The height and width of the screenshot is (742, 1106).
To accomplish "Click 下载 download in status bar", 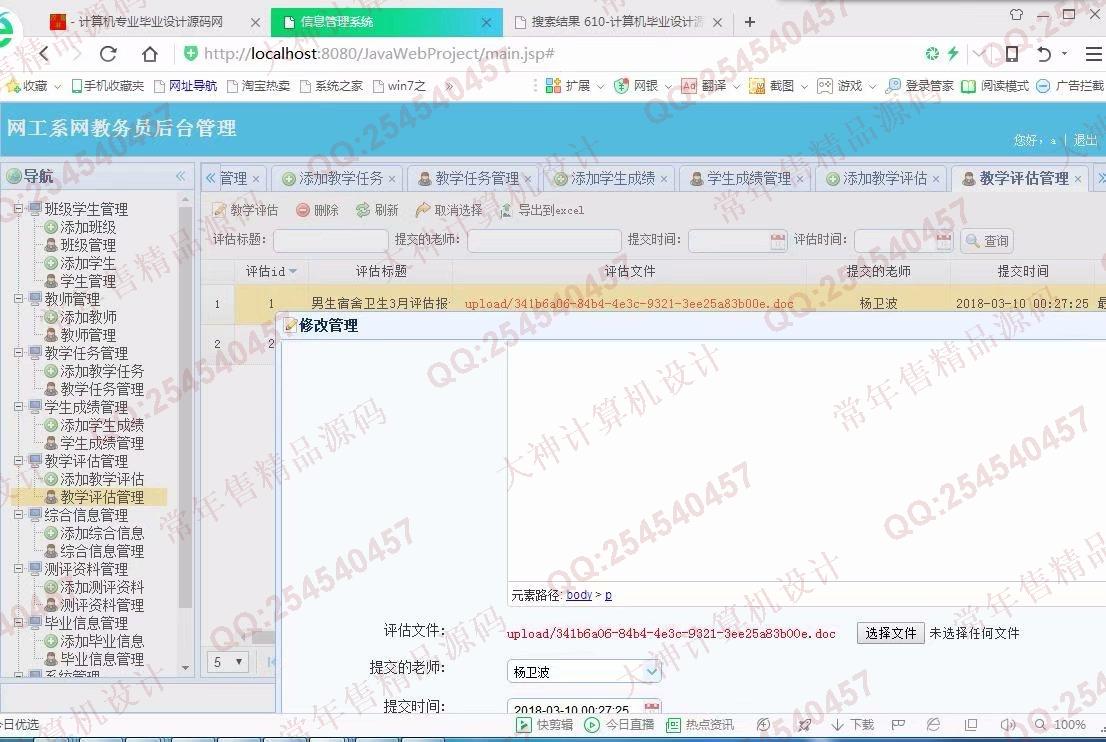I will pos(853,725).
